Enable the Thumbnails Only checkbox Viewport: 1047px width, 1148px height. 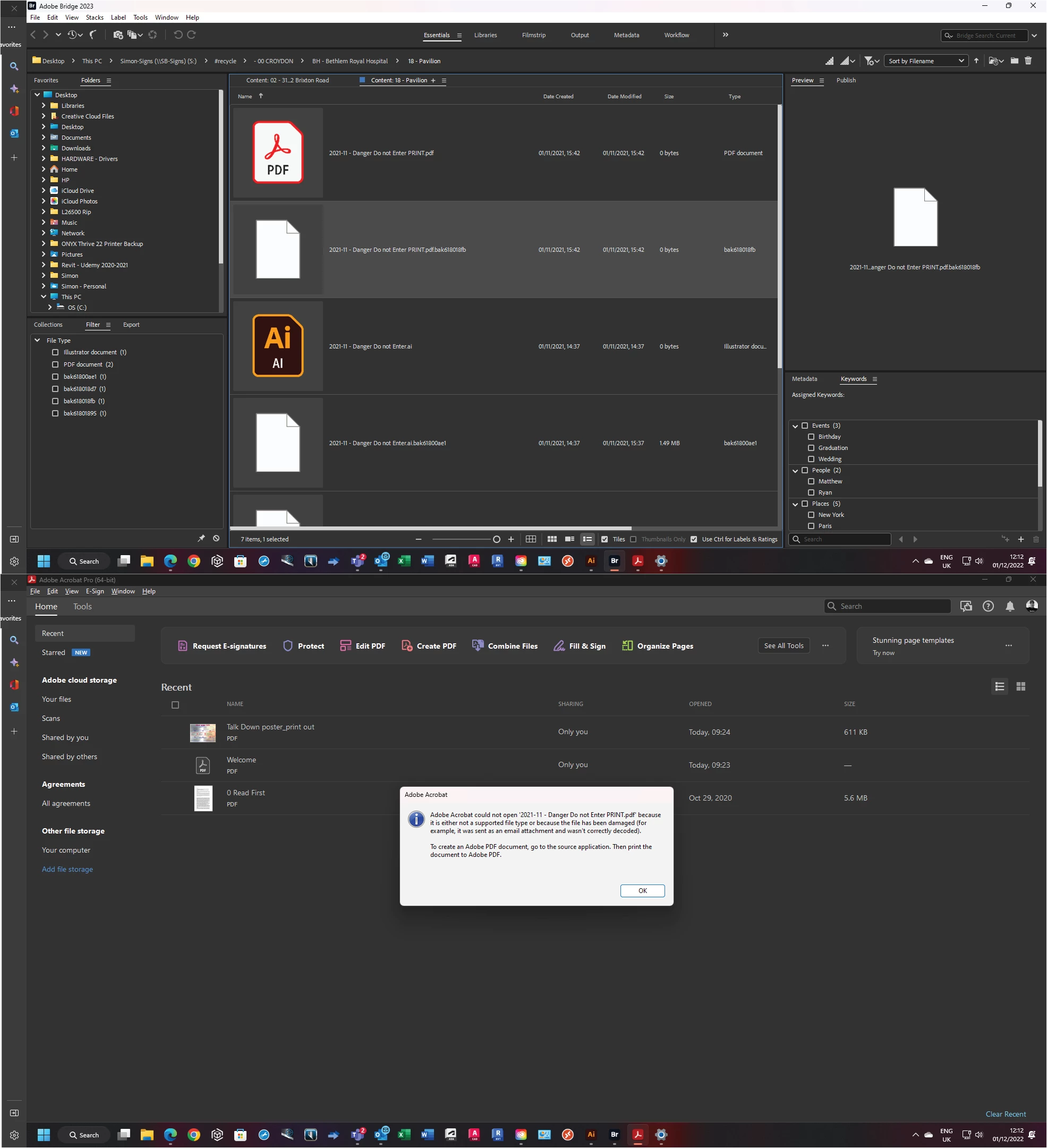633,539
